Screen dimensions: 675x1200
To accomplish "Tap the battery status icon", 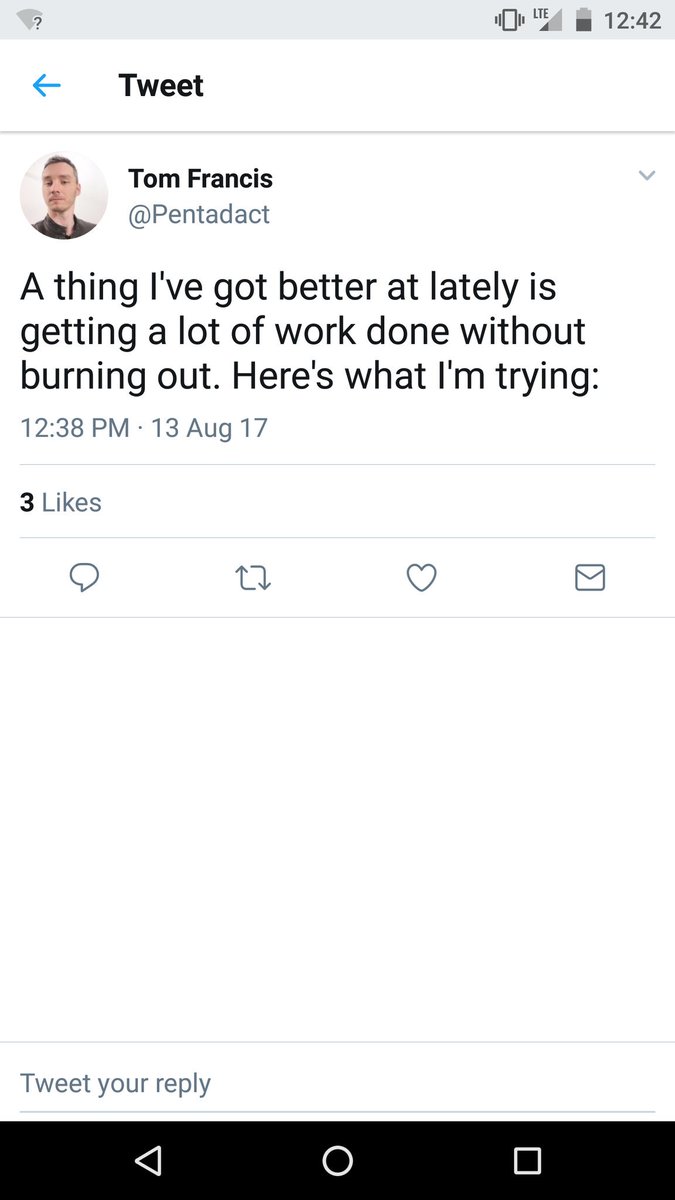I will click(585, 20).
